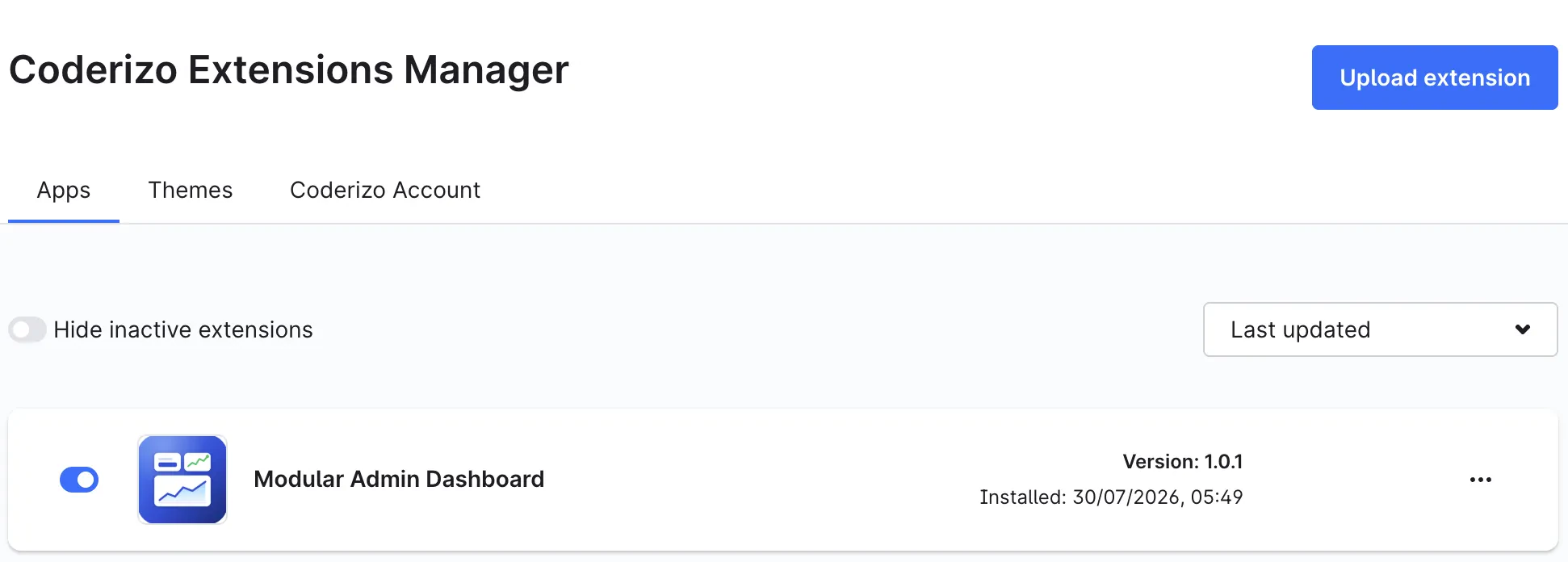Open the Last updated sort dropdown
Image resolution: width=1568 pixels, height=562 pixels.
click(x=1380, y=329)
